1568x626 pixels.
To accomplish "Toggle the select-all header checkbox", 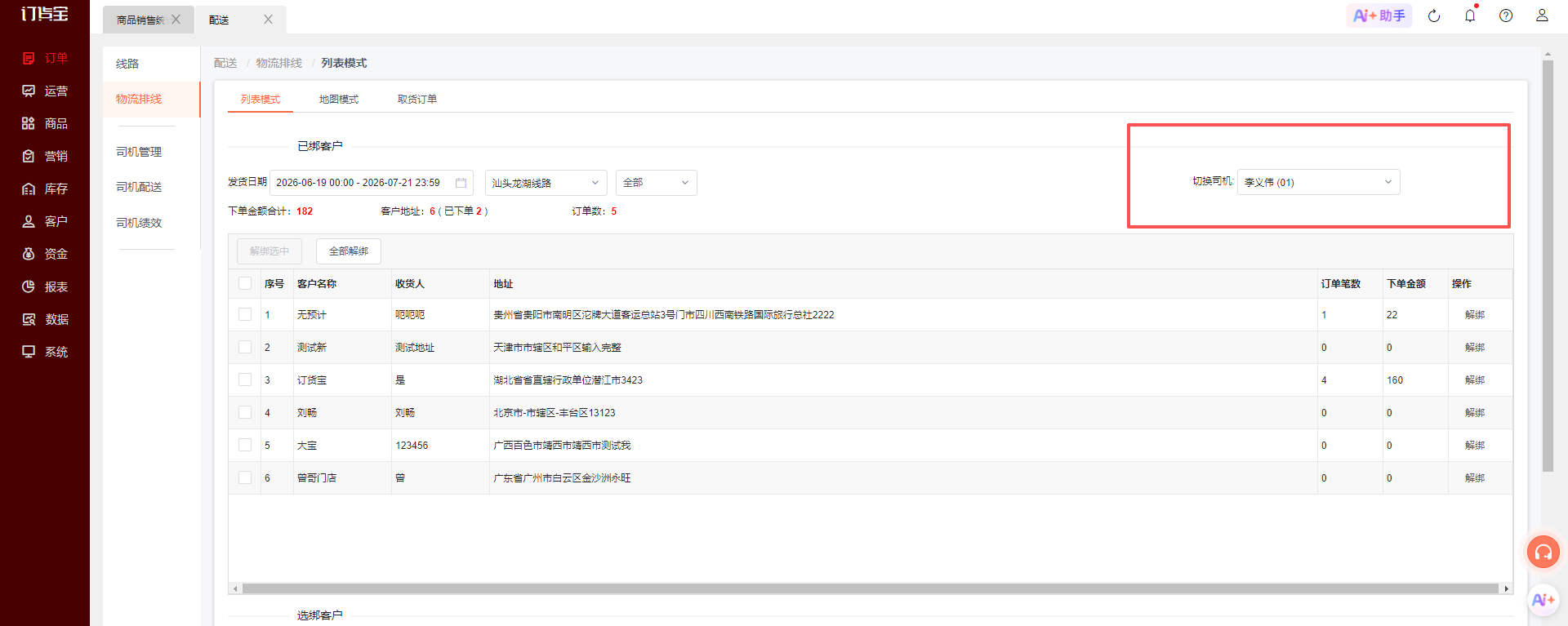I will pos(245,283).
